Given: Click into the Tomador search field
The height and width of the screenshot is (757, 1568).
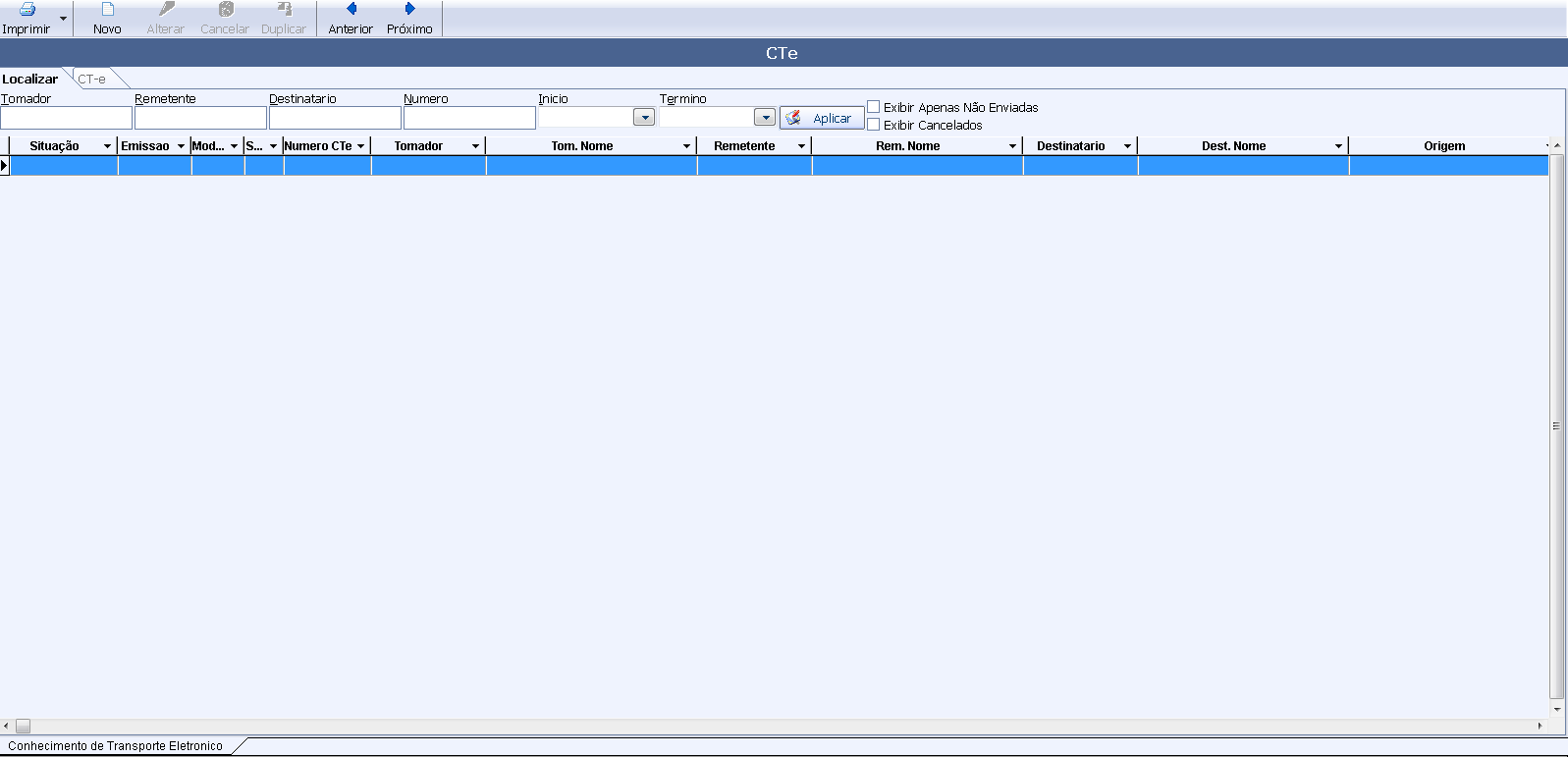Looking at the screenshot, I should pyautogui.click(x=66, y=118).
